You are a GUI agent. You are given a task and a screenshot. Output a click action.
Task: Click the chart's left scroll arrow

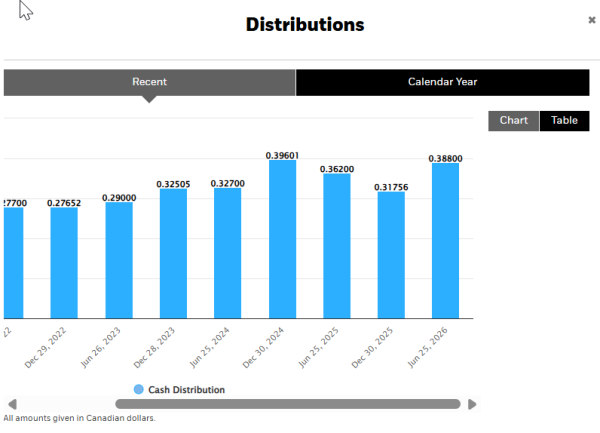12,404
